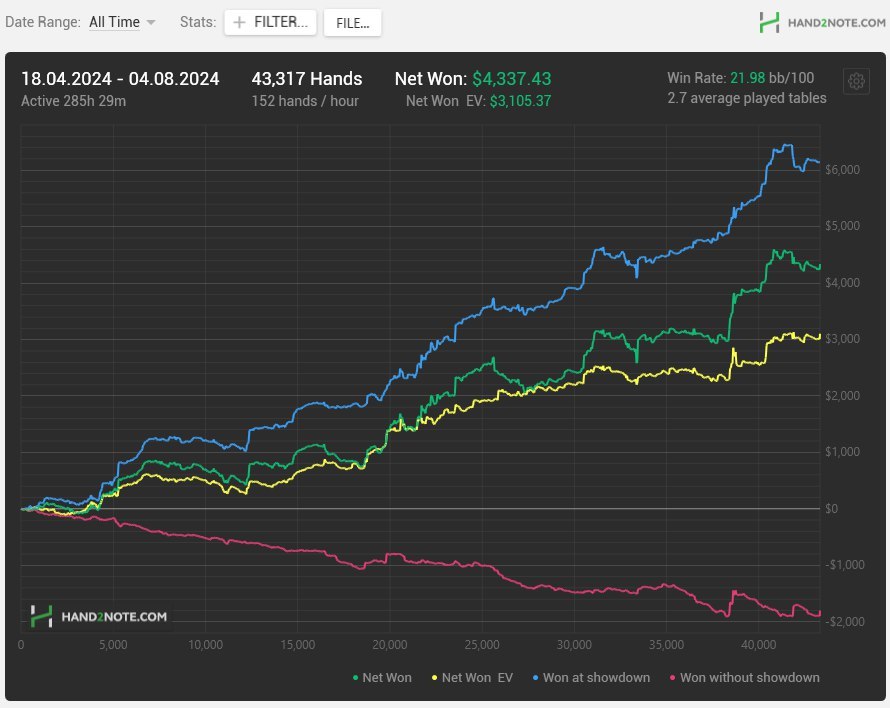Click the yellow Net Won EV legend dot
890x708 pixels.
click(435, 678)
